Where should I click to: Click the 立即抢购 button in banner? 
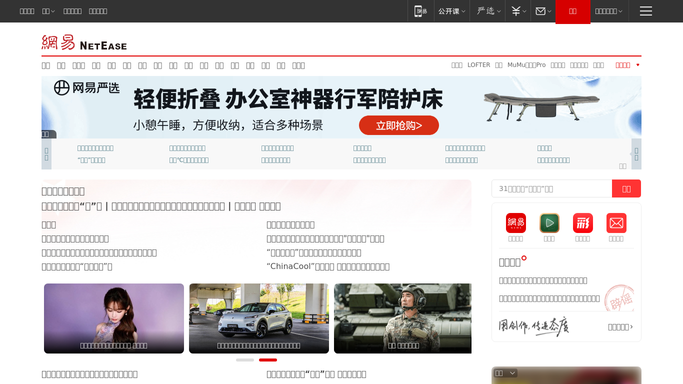pos(399,125)
